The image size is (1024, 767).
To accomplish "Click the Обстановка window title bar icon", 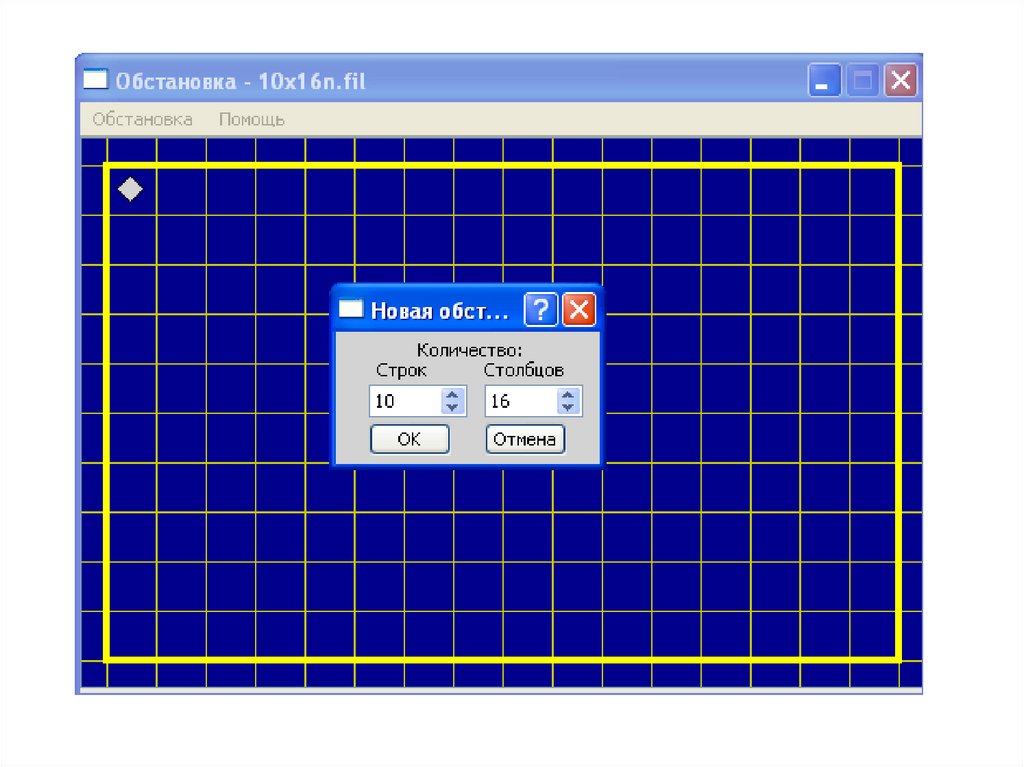I will tap(95, 79).
